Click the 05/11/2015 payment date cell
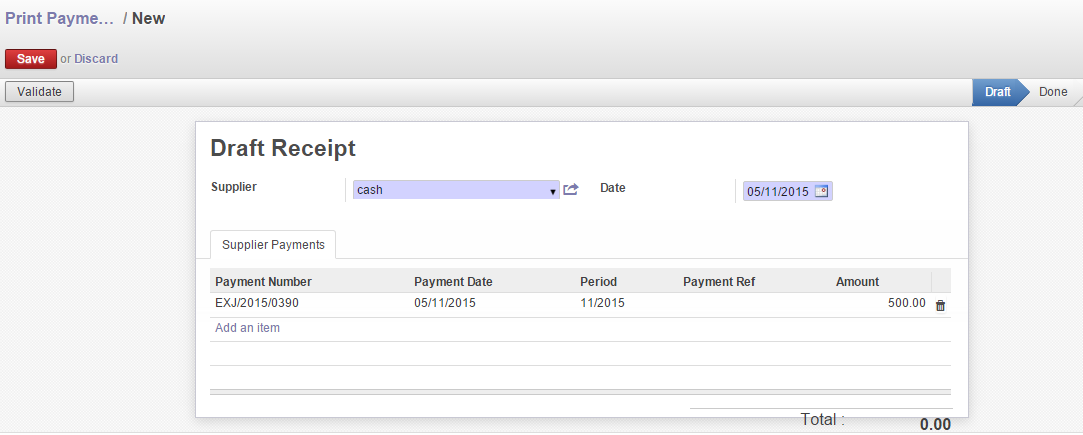 pos(445,302)
